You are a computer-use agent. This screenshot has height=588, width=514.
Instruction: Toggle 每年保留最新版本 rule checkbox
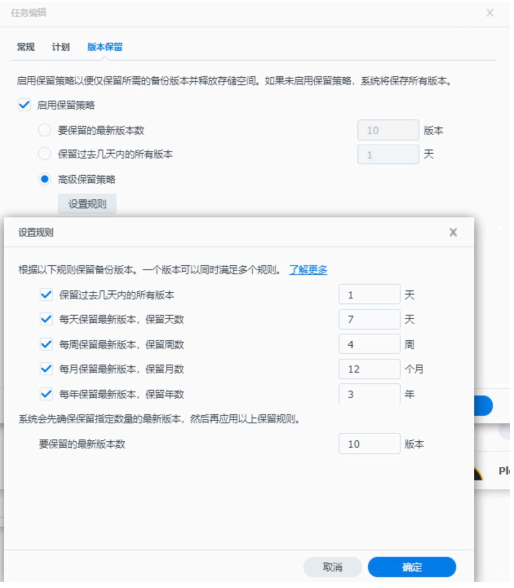coord(46,394)
